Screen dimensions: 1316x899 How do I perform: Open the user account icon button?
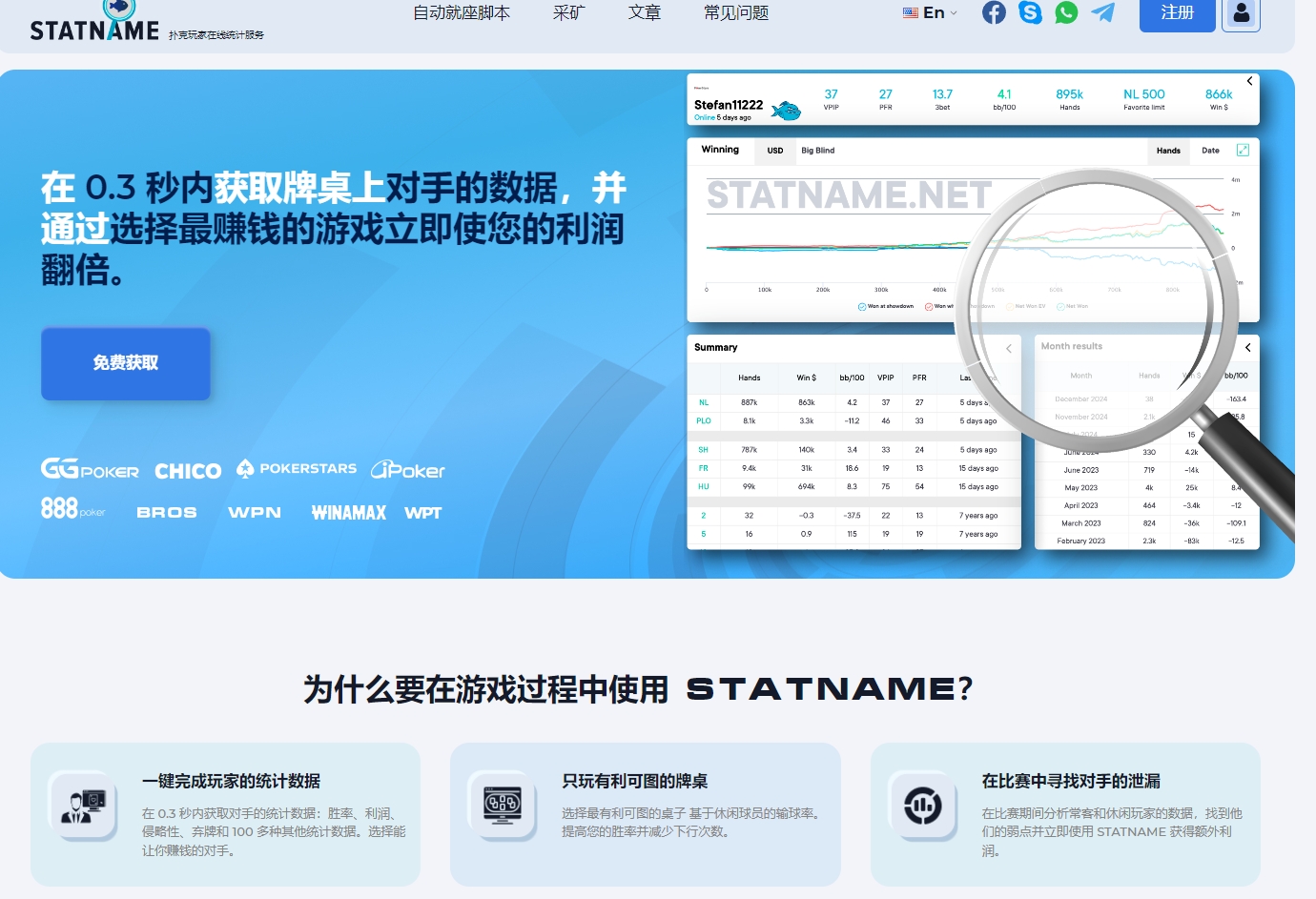[1242, 14]
